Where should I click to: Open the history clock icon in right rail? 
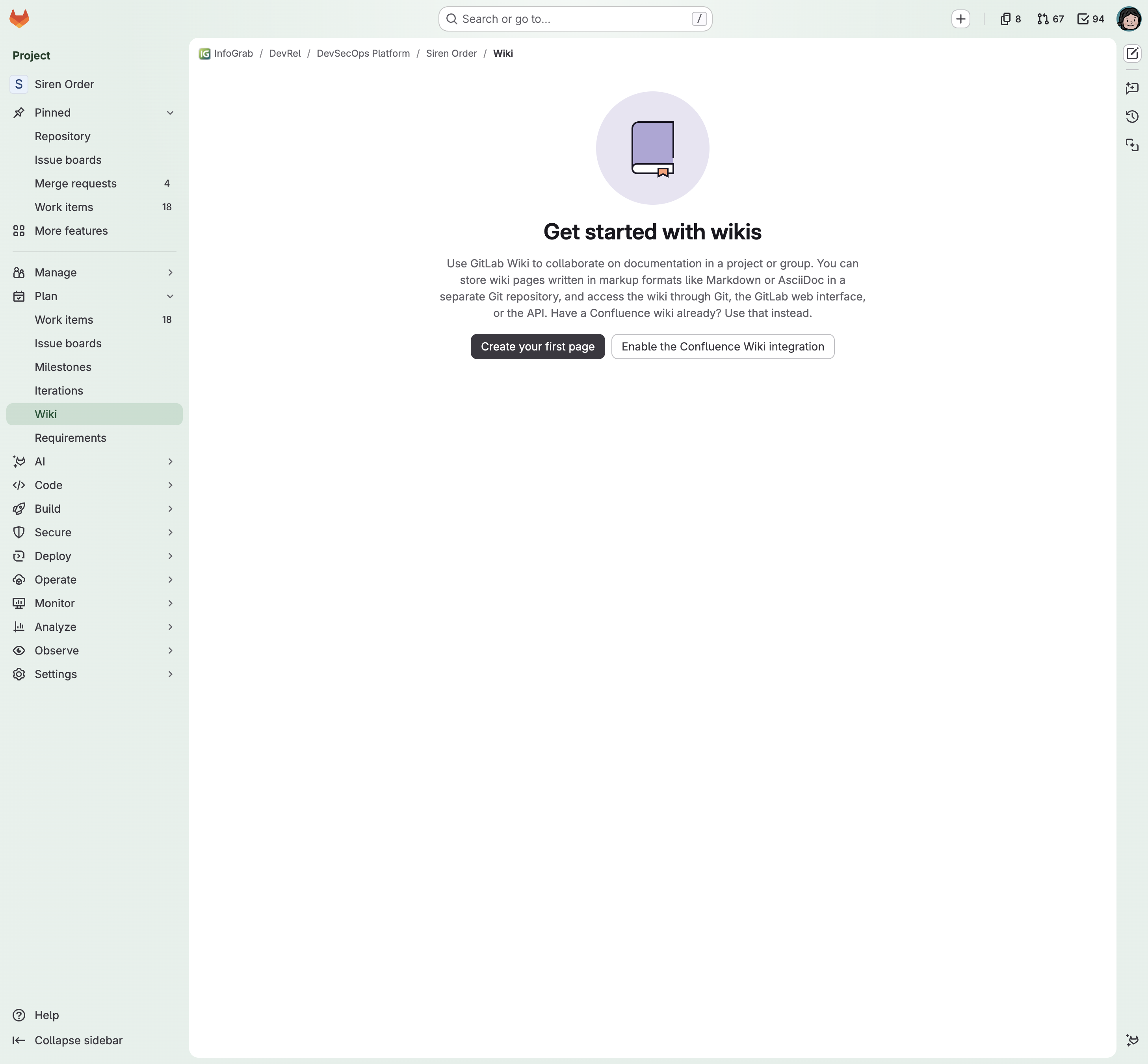(1132, 116)
